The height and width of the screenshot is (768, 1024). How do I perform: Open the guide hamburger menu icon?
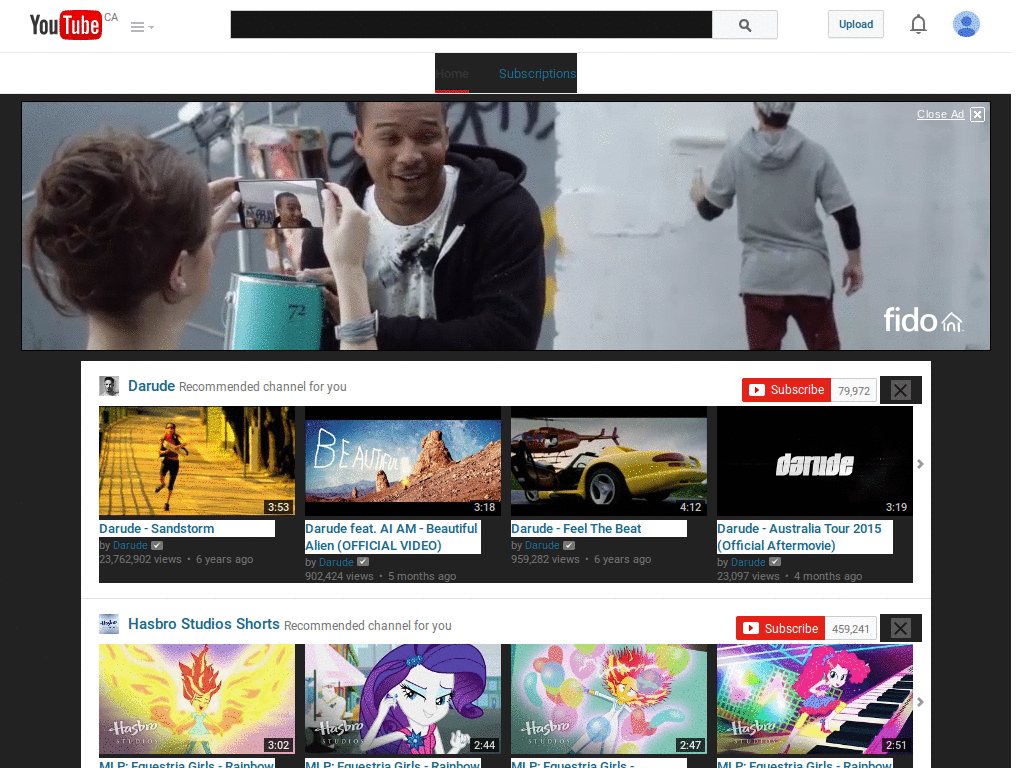click(x=136, y=24)
